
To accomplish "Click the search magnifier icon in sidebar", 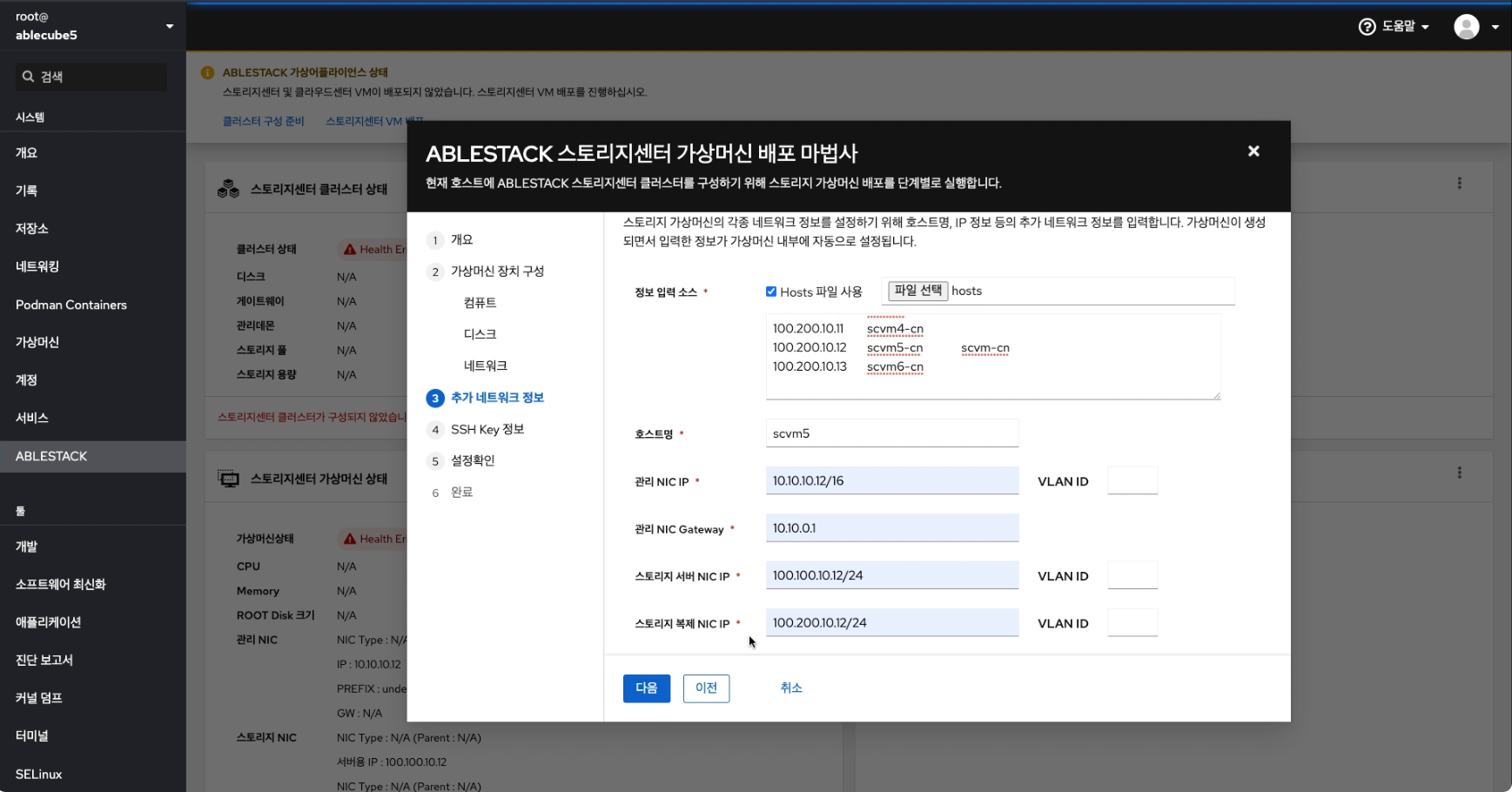I will (x=28, y=77).
